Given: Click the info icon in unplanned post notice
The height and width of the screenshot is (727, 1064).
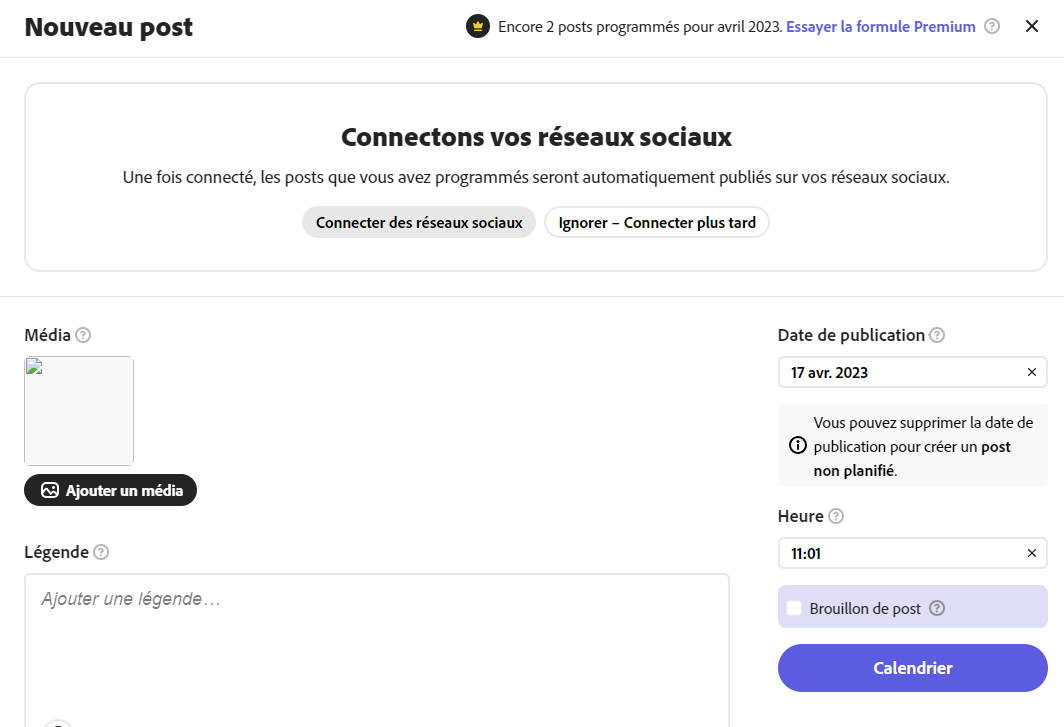Looking at the screenshot, I should click(x=798, y=445).
